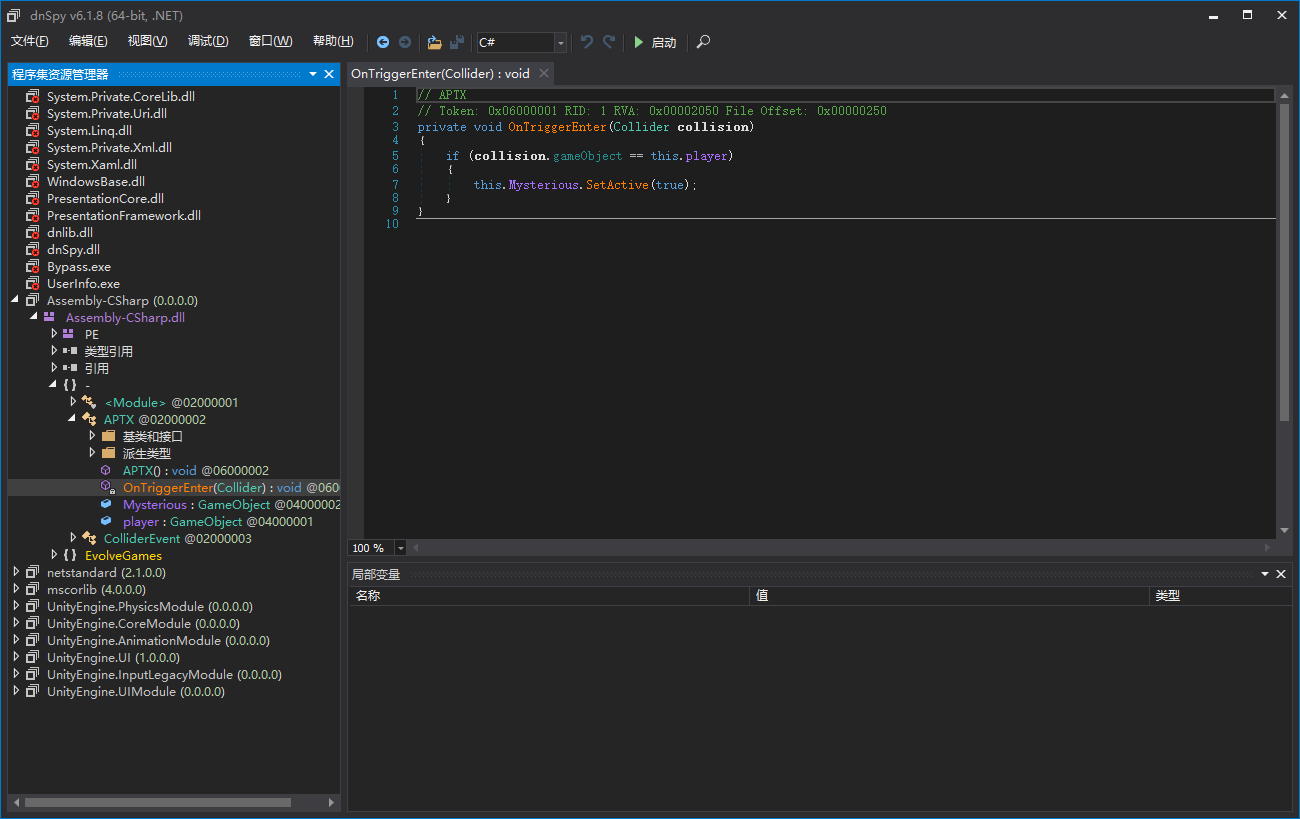
Task: Collapse the { } - namespace node
Action: (54, 385)
